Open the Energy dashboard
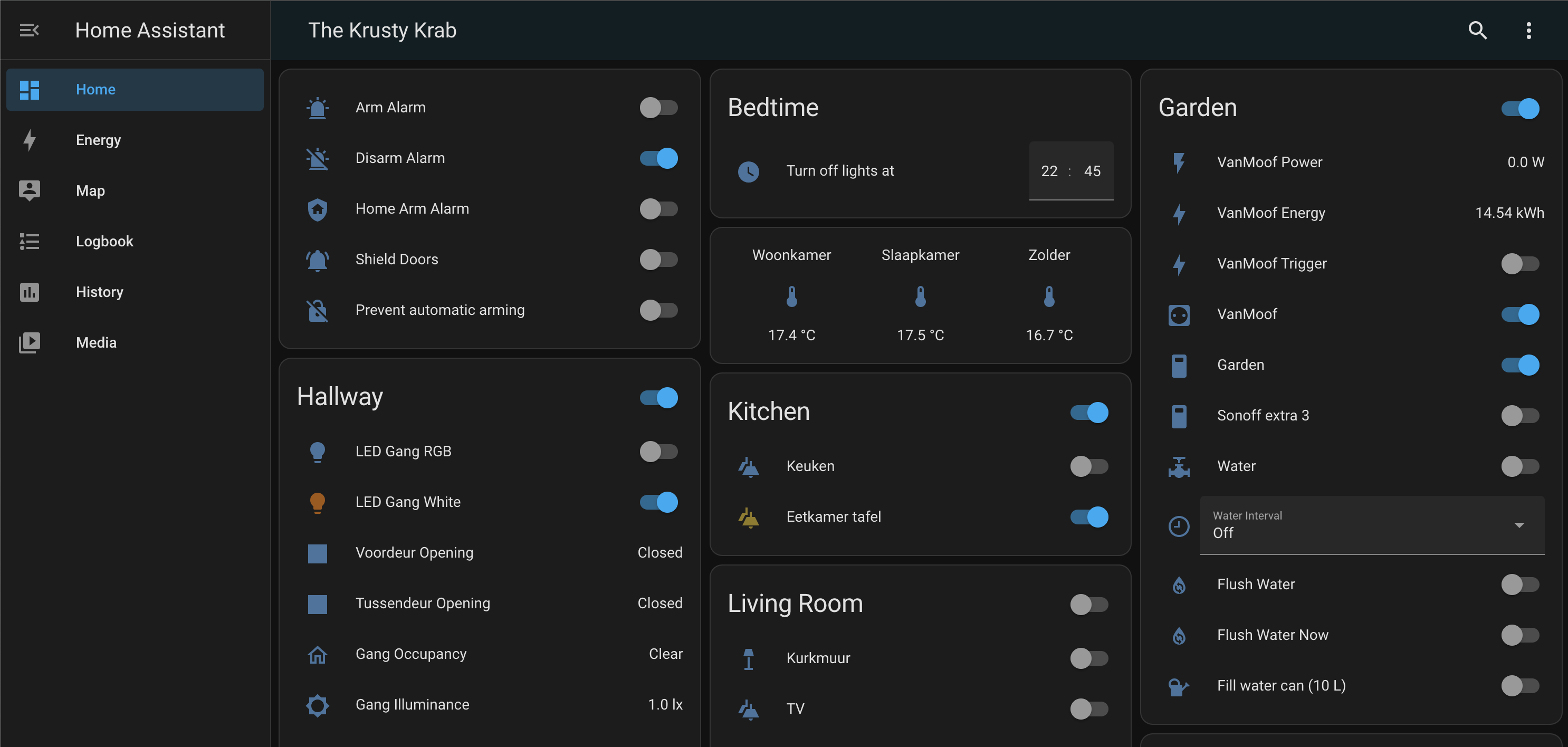 pos(135,140)
